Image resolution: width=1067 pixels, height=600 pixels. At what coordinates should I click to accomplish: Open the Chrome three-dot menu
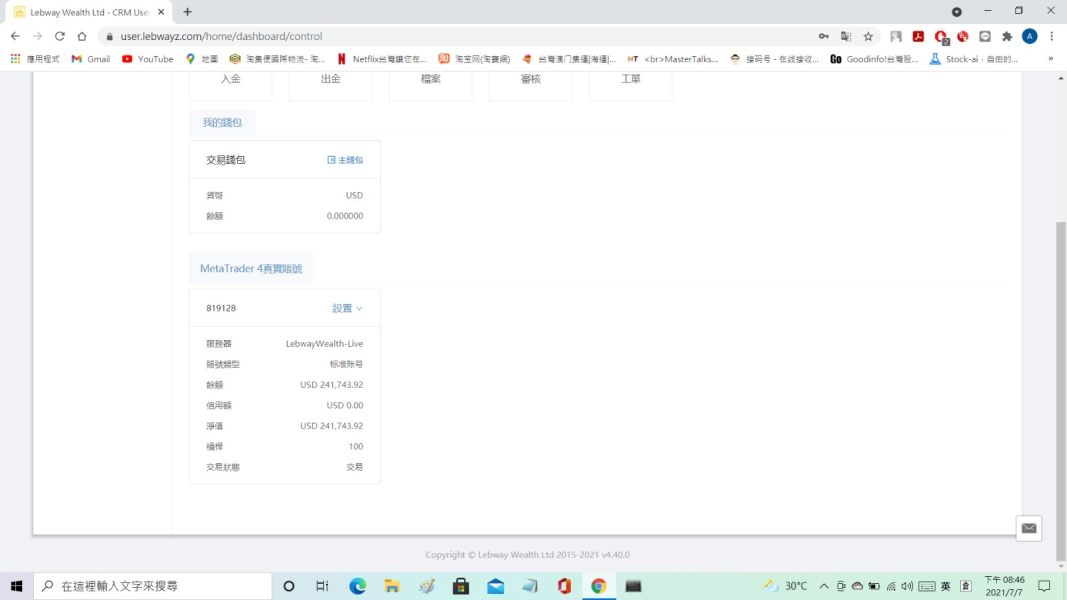tap(1051, 36)
